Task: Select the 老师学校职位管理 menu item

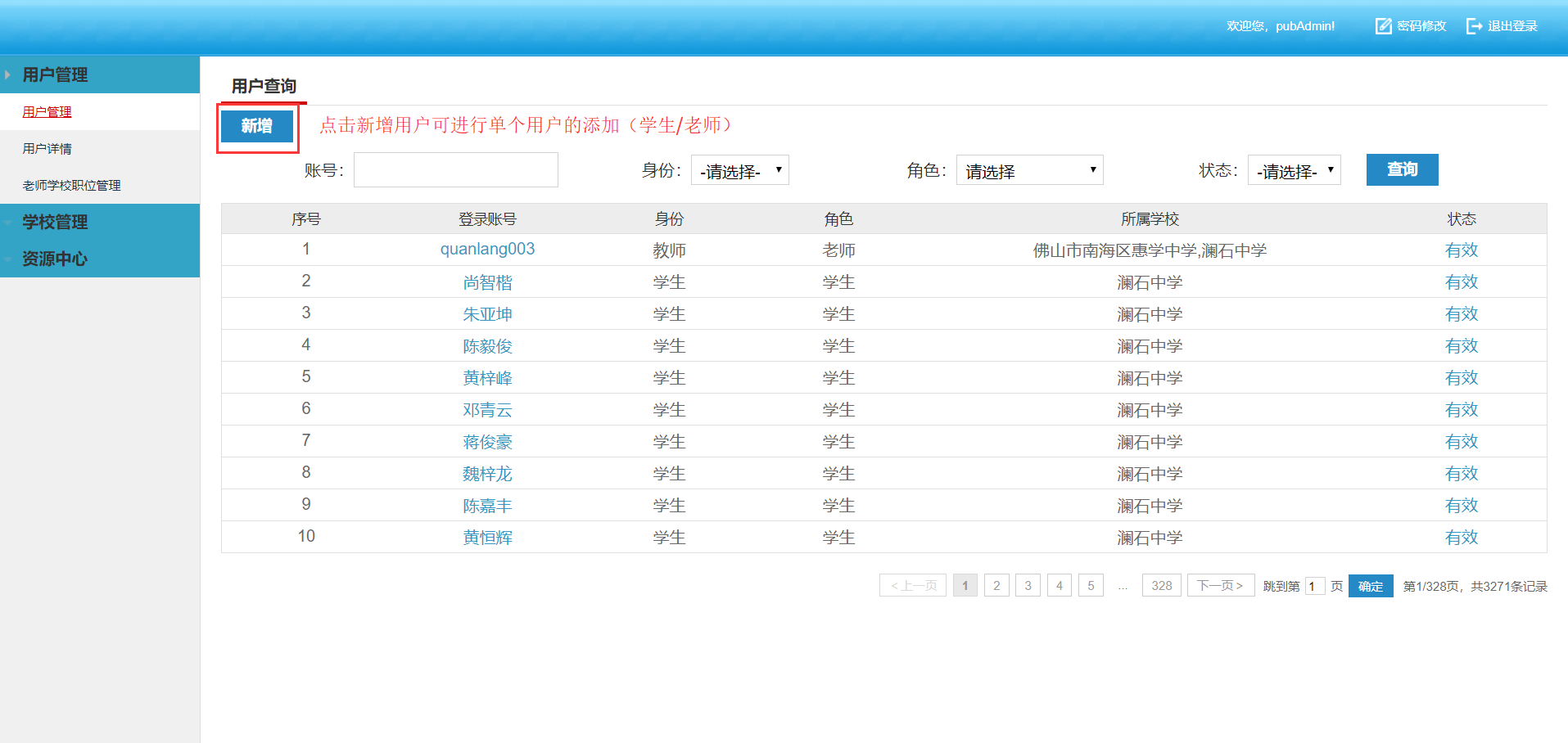Action: pos(71,185)
